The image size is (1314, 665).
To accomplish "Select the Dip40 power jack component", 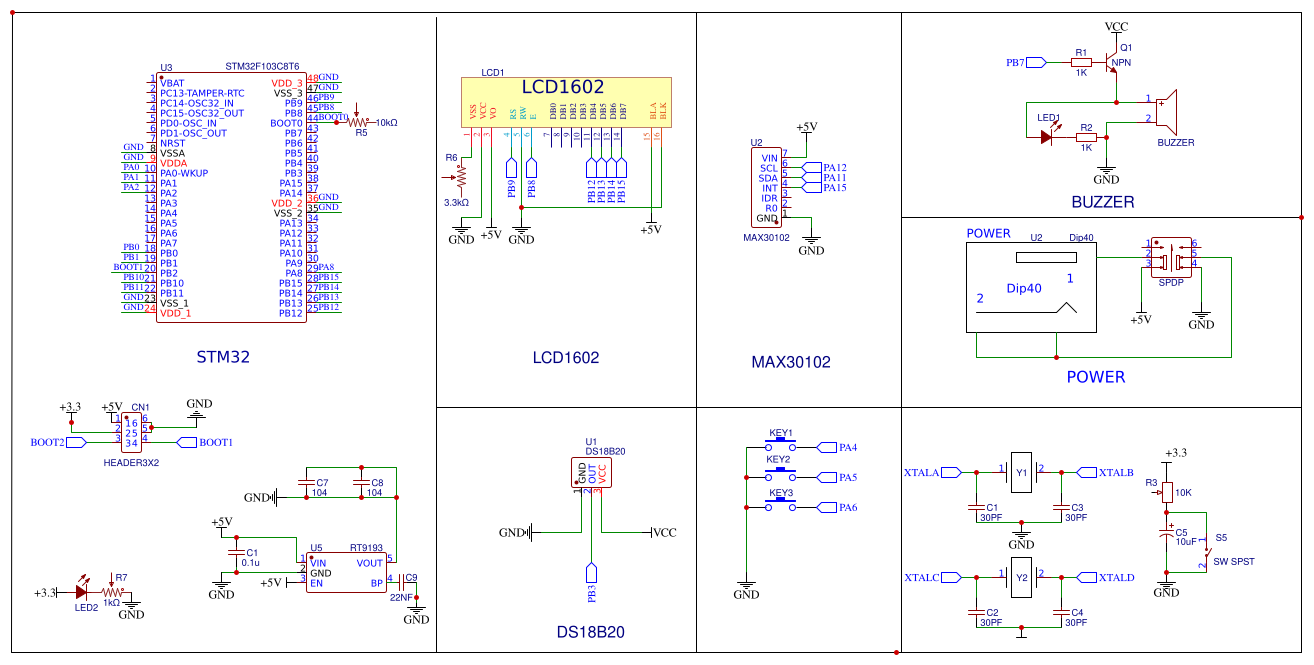I will (1030, 286).
